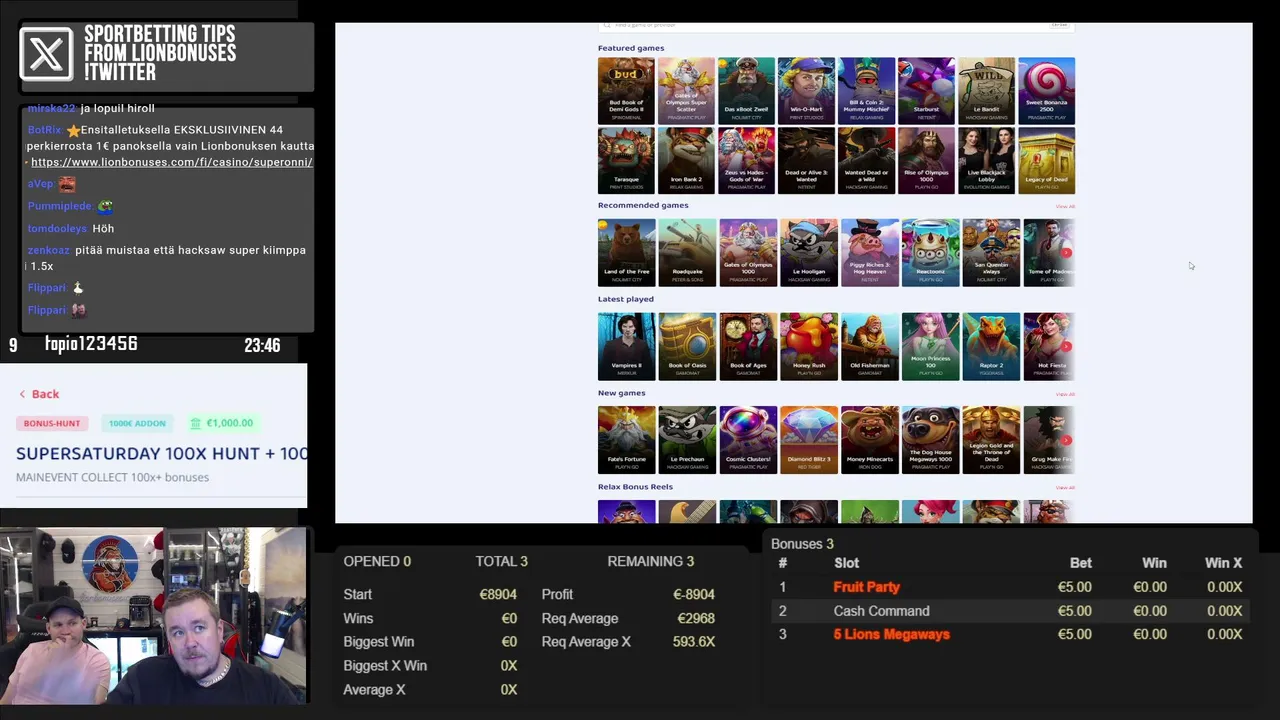Show next Recommended games with red arrow
Screen dimensions: 1280x720
click(x=1066, y=252)
